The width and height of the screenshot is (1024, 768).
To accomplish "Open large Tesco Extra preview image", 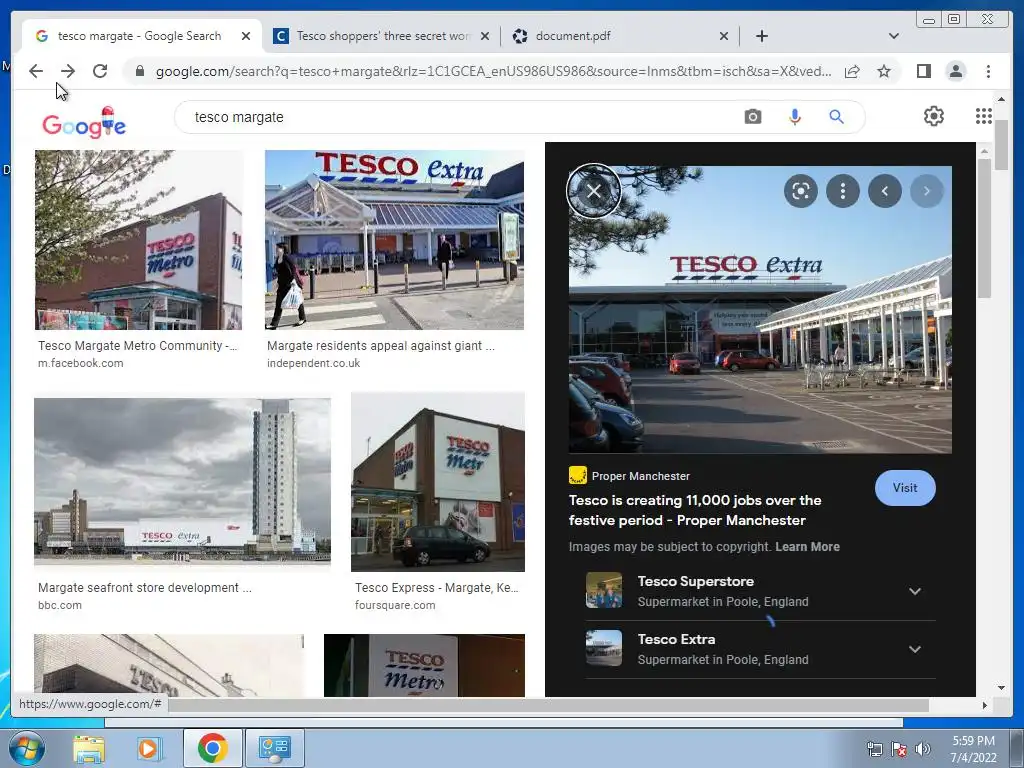I will coord(760,310).
